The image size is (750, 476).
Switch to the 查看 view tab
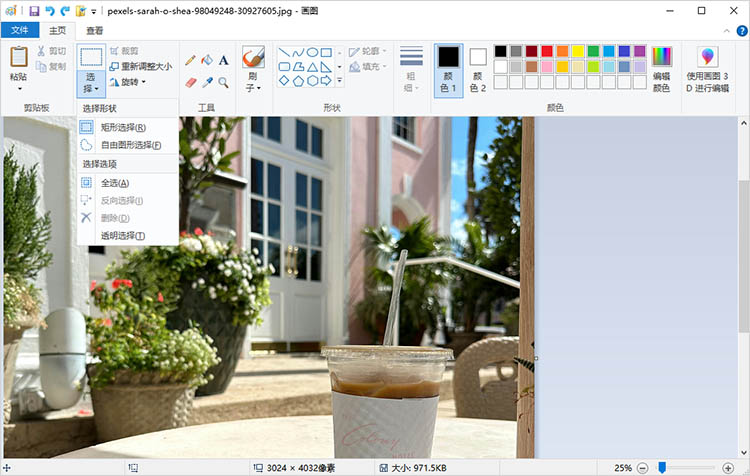(x=95, y=31)
